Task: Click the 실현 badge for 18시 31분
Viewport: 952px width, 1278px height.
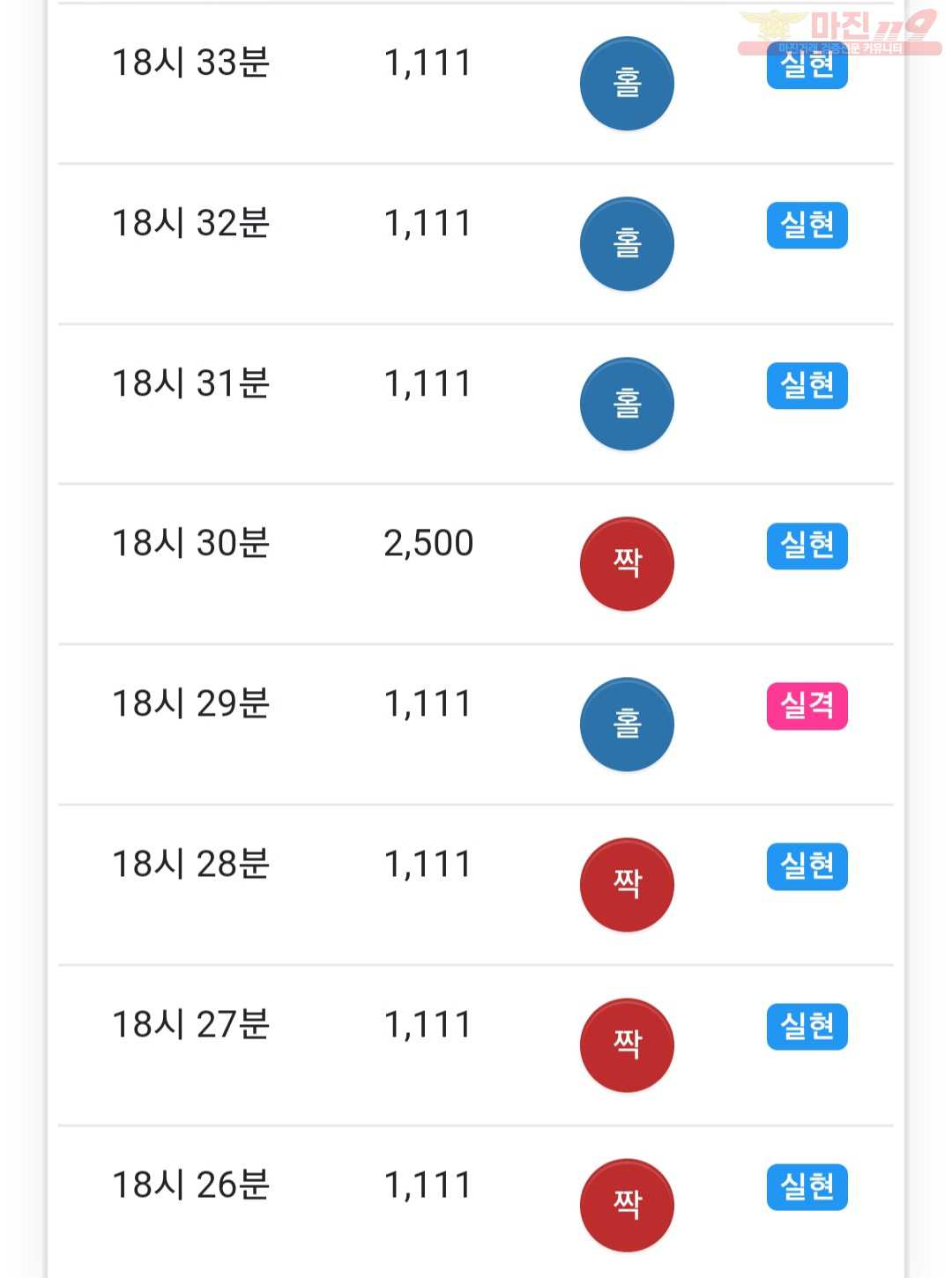Action: (807, 386)
